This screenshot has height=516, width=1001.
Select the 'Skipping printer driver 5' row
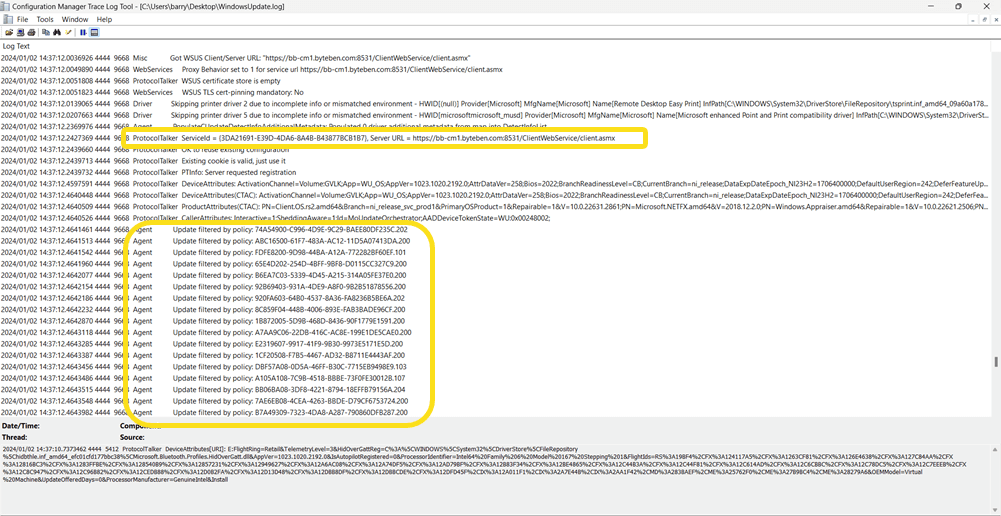coord(496,115)
